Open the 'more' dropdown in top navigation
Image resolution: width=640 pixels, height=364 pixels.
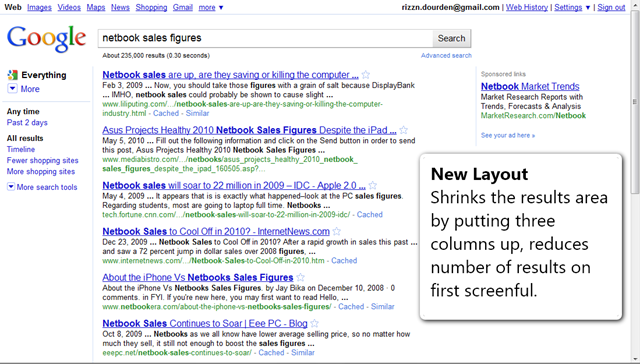(x=211, y=7)
